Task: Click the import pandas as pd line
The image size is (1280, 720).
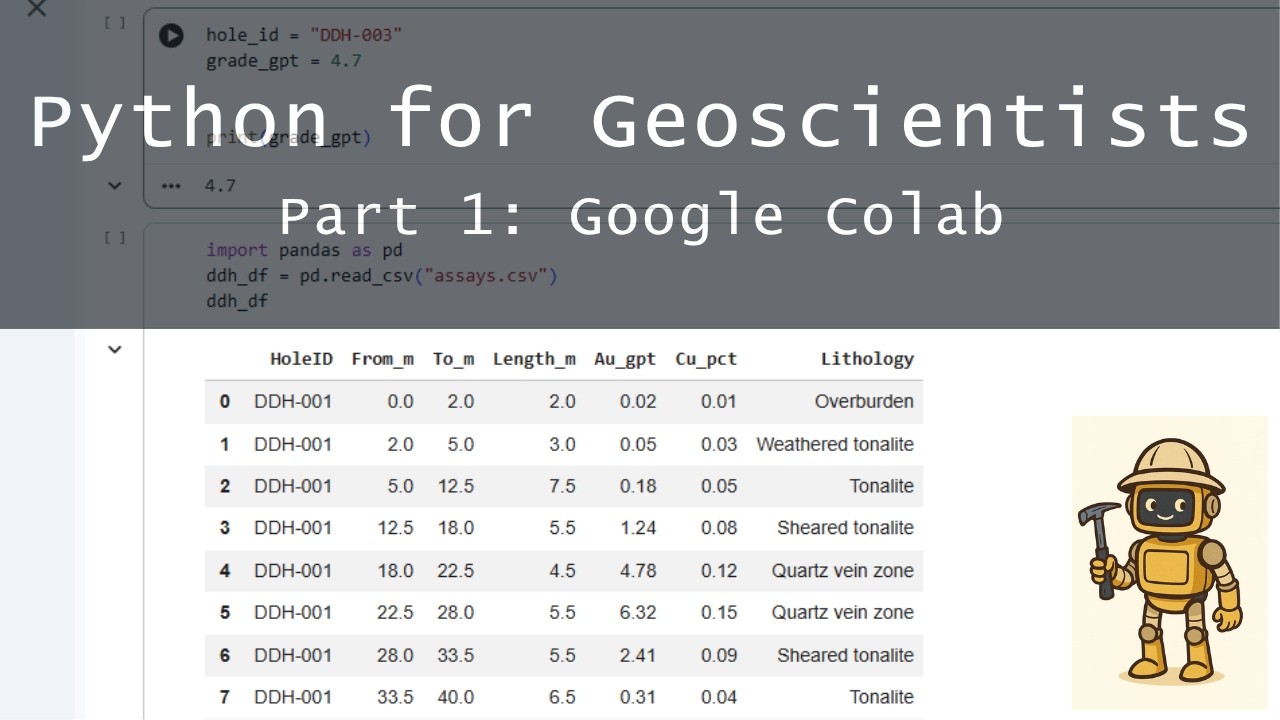Action: point(304,250)
